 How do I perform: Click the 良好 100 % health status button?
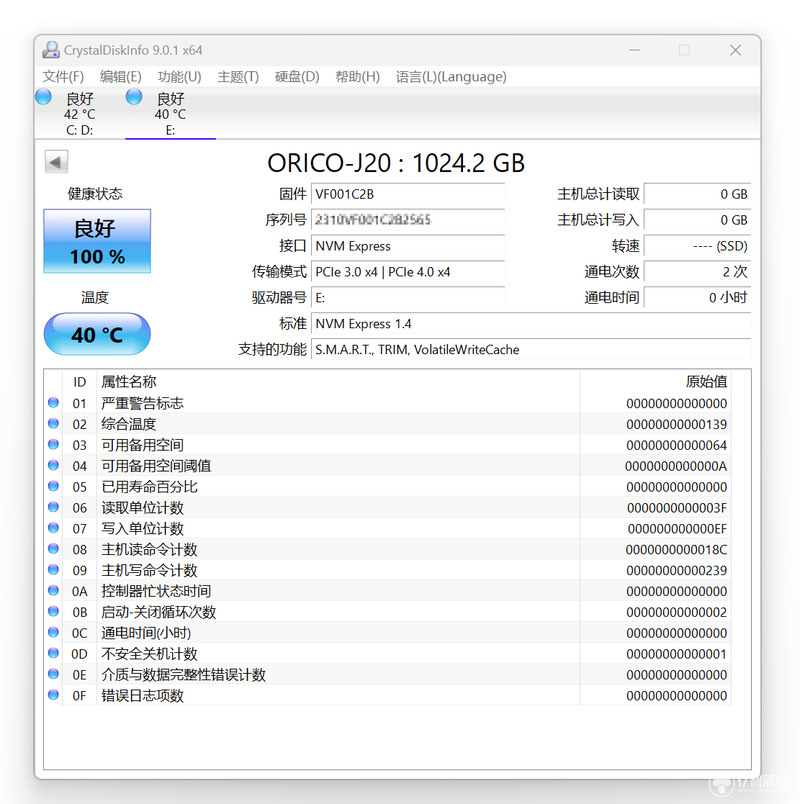(x=97, y=241)
